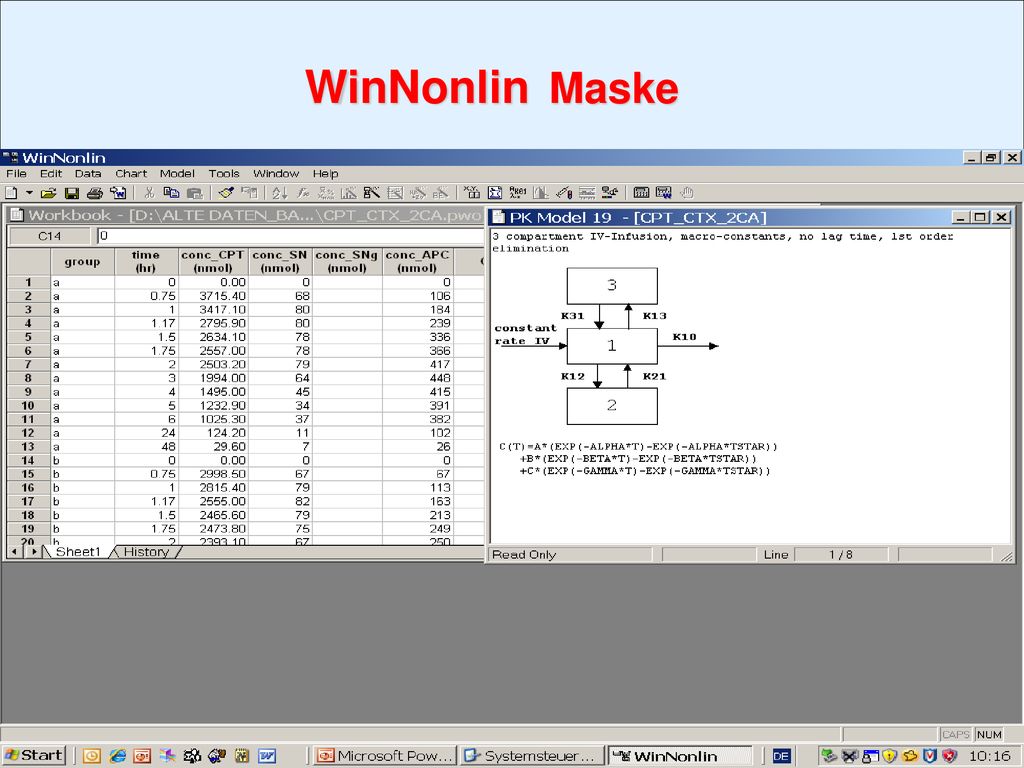
Task: Click the DE language indicator
Action: [x=781, y=756]
